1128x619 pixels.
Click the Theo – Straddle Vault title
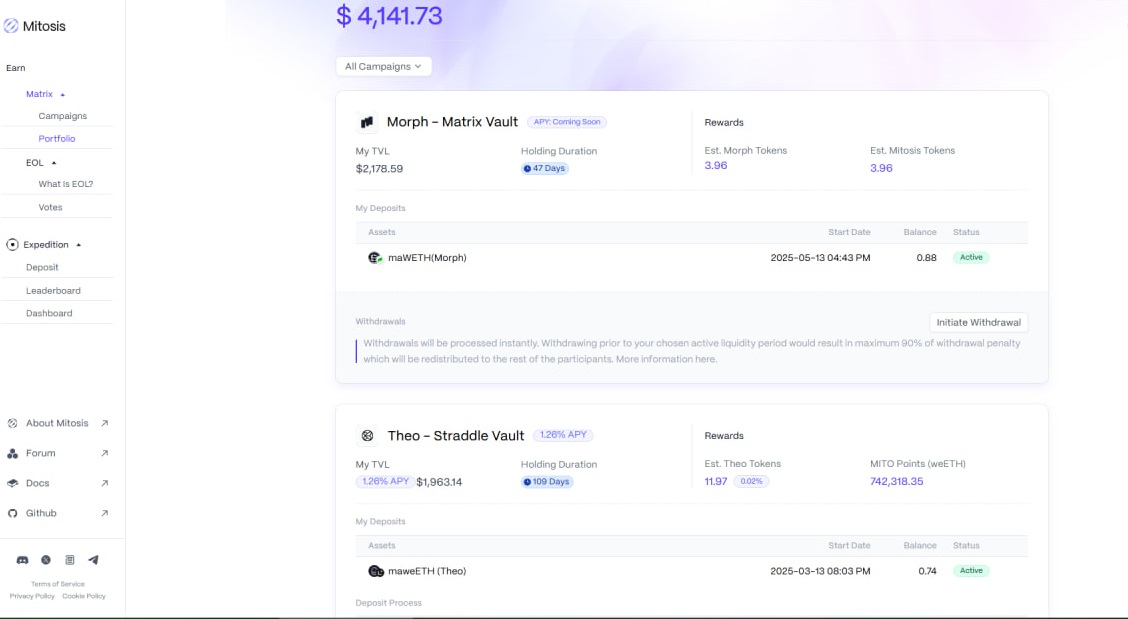[x=456, y=435]
